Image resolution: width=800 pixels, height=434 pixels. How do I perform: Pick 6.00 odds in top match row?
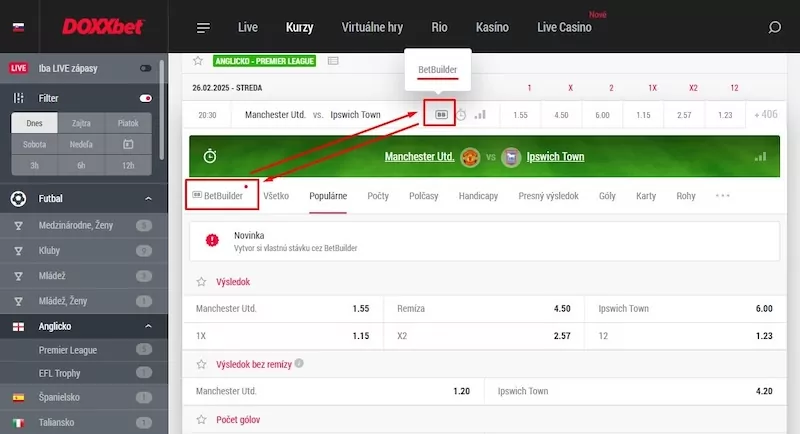(x=602, y=115)
